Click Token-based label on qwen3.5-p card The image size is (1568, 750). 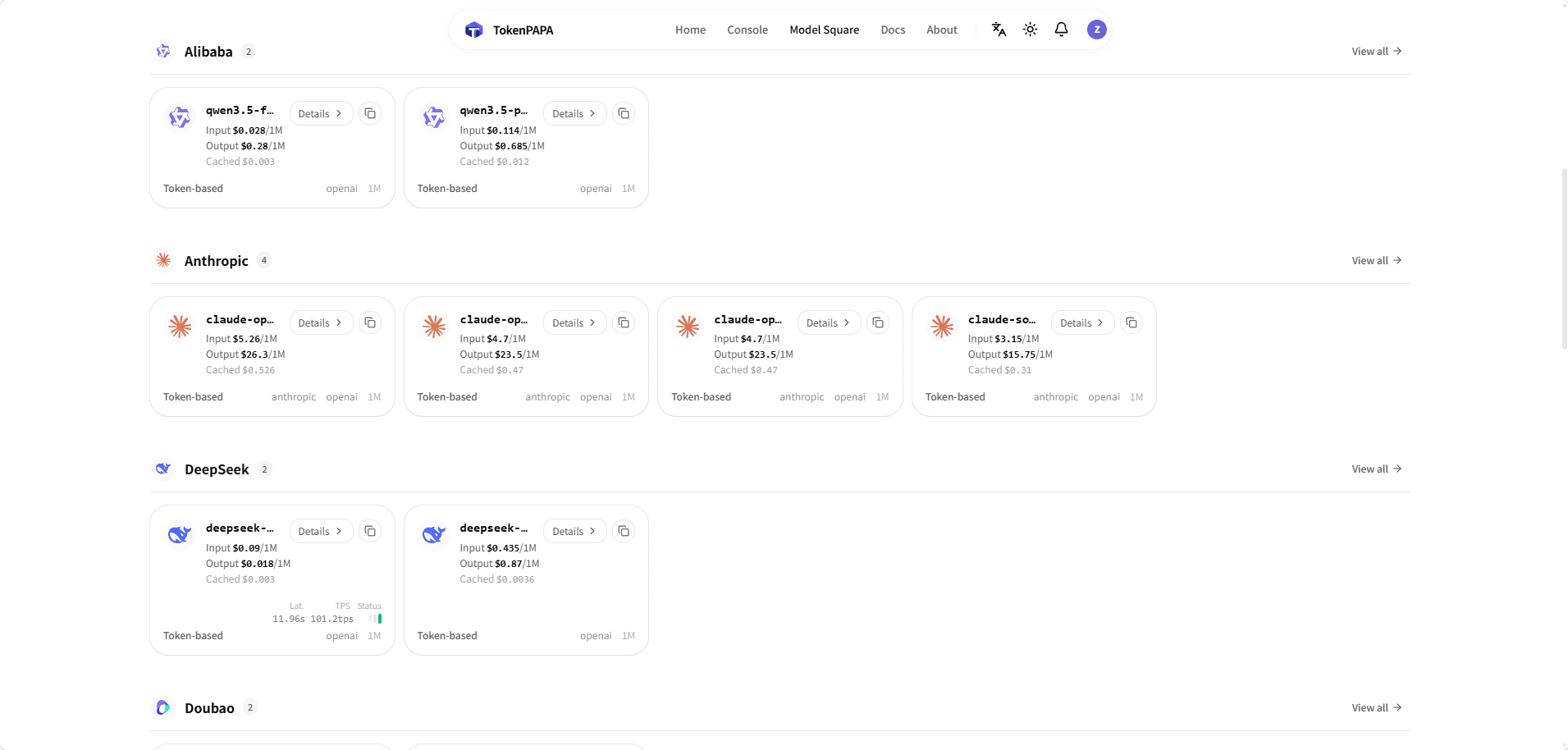447,189
